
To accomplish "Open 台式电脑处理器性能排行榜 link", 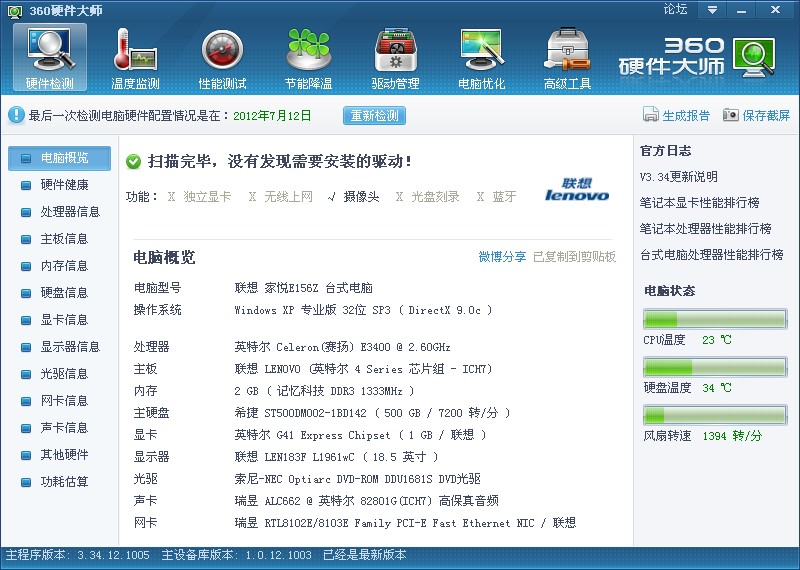I will click(x=712, y=255).
